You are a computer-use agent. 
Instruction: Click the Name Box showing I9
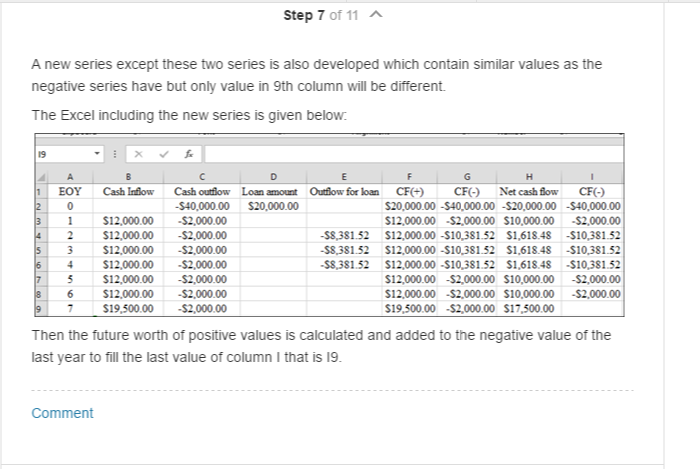(x=69, y=154)
